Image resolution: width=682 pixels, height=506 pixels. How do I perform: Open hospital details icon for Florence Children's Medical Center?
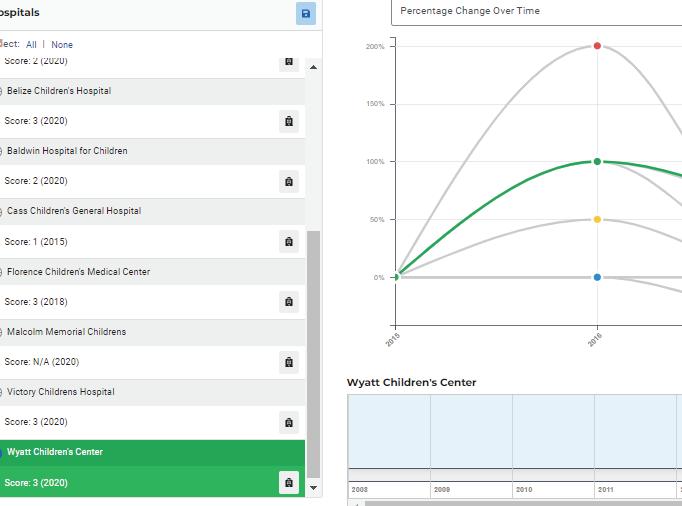click(x=289, y=302)
